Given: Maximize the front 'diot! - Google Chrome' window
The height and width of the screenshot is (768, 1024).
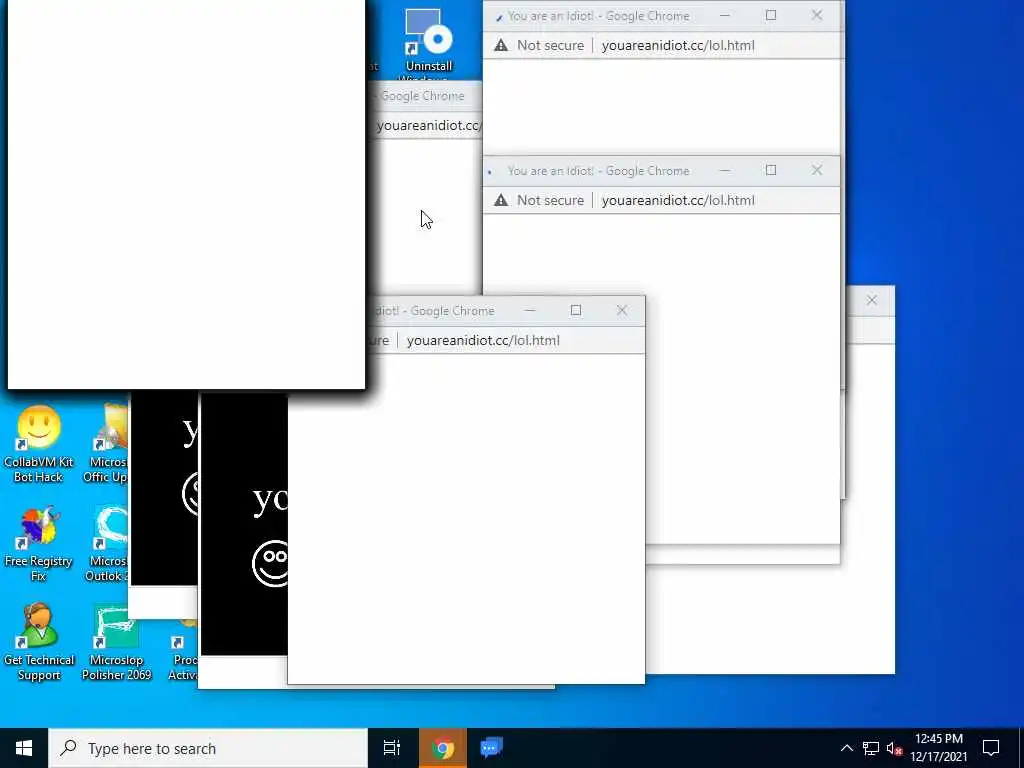Looking at the screenshot, I should point(575,310).
